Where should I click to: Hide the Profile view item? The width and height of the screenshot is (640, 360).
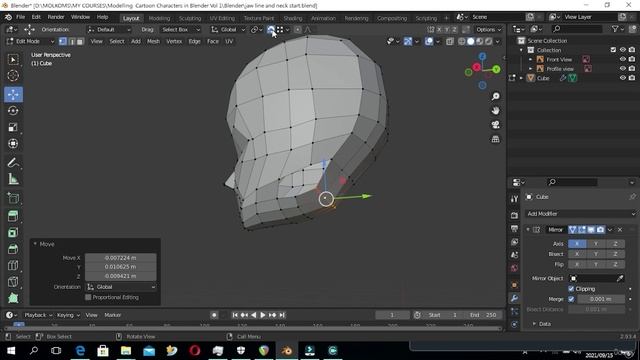622,69
